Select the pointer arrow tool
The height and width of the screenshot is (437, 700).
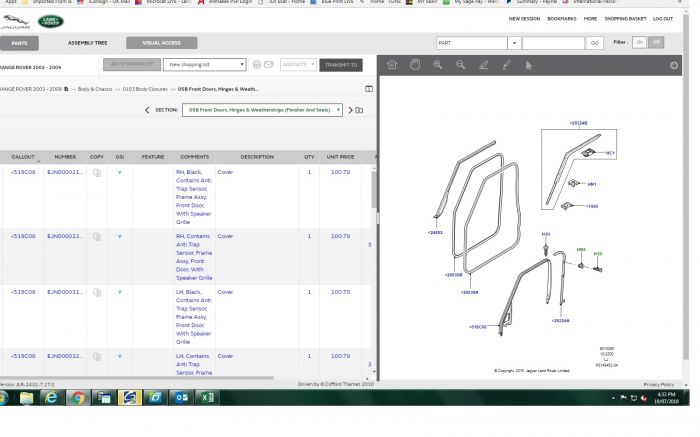pos(529,66)
